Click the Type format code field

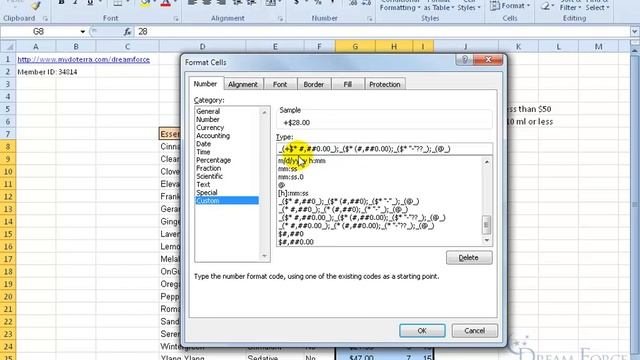pyautogui.click(x=384, y=149)
